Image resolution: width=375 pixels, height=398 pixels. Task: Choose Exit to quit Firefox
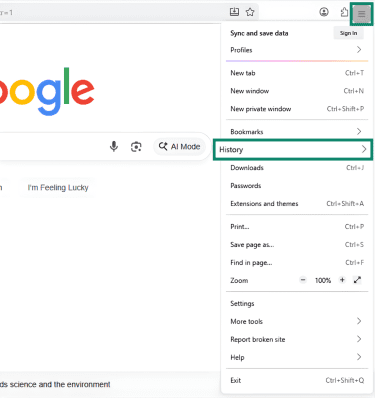click(297, 380)
